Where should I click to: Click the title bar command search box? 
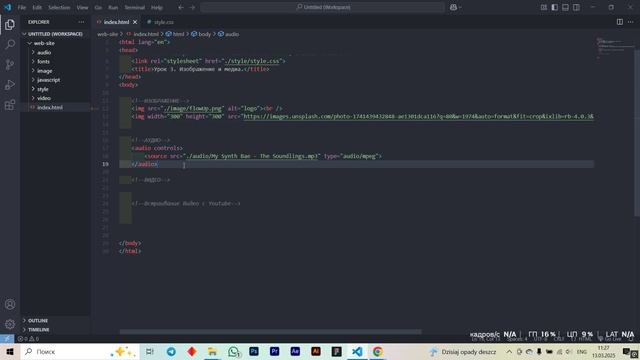click(x=322, y=7)
